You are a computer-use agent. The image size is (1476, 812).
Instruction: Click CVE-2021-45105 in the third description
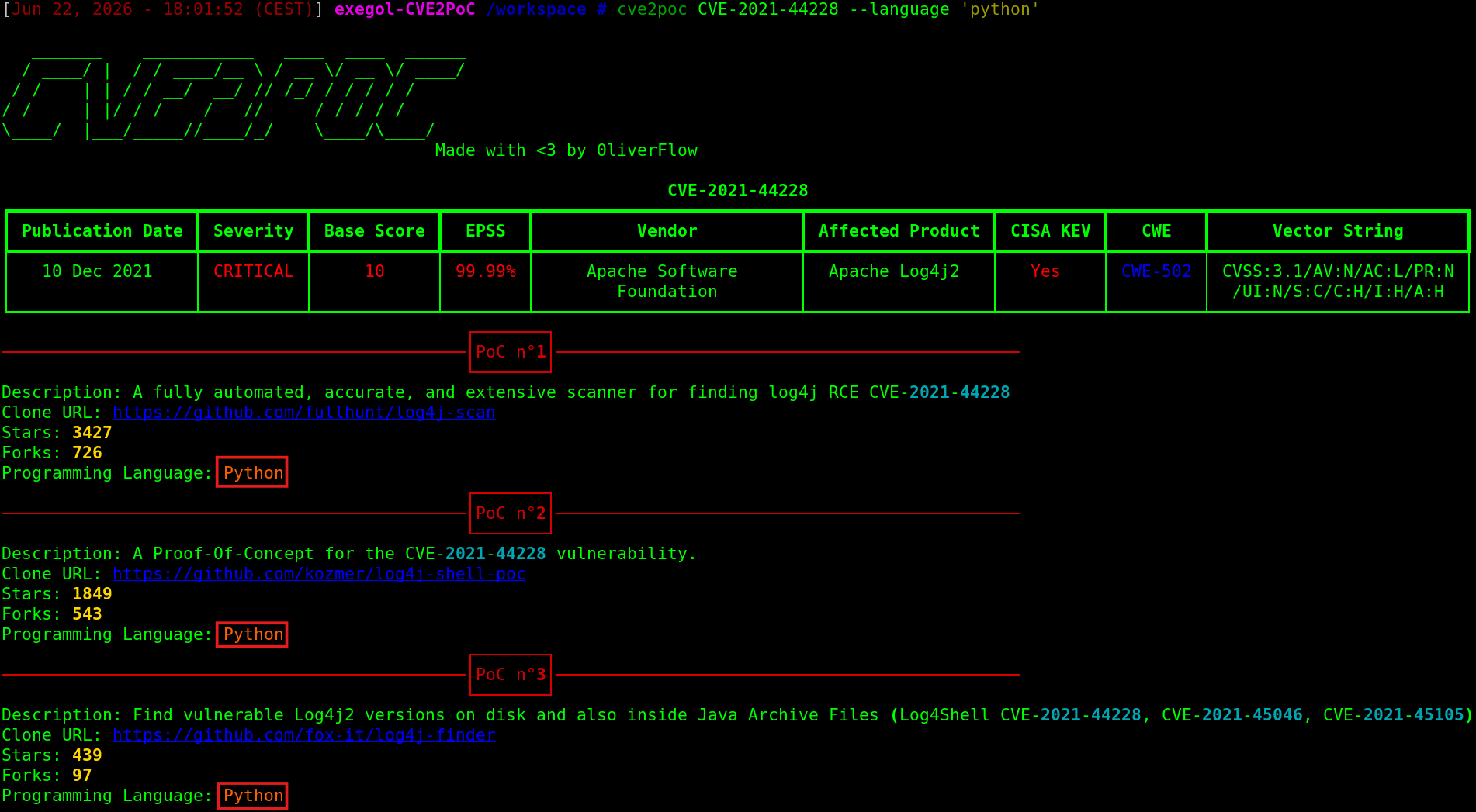pos(1394,715)
